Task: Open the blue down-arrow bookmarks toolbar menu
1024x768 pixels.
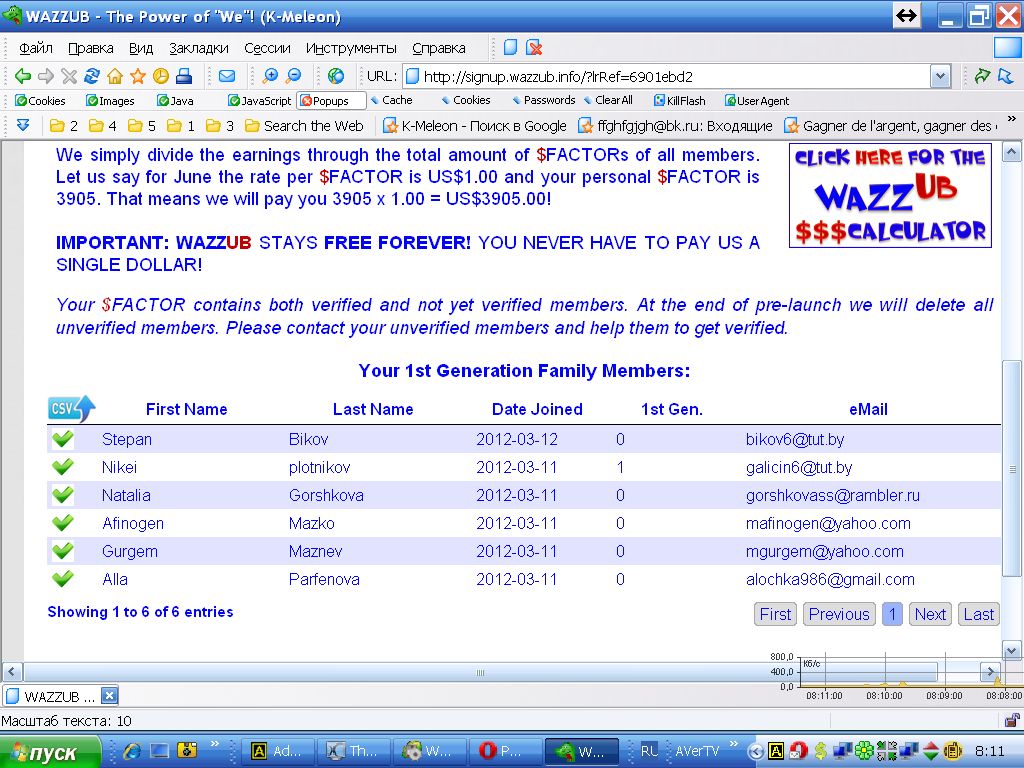Action: pyautogui.click(x=23, y=125)
